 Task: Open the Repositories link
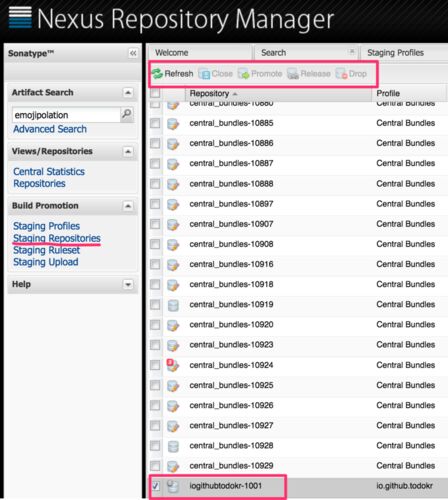(x=39, y=184)
